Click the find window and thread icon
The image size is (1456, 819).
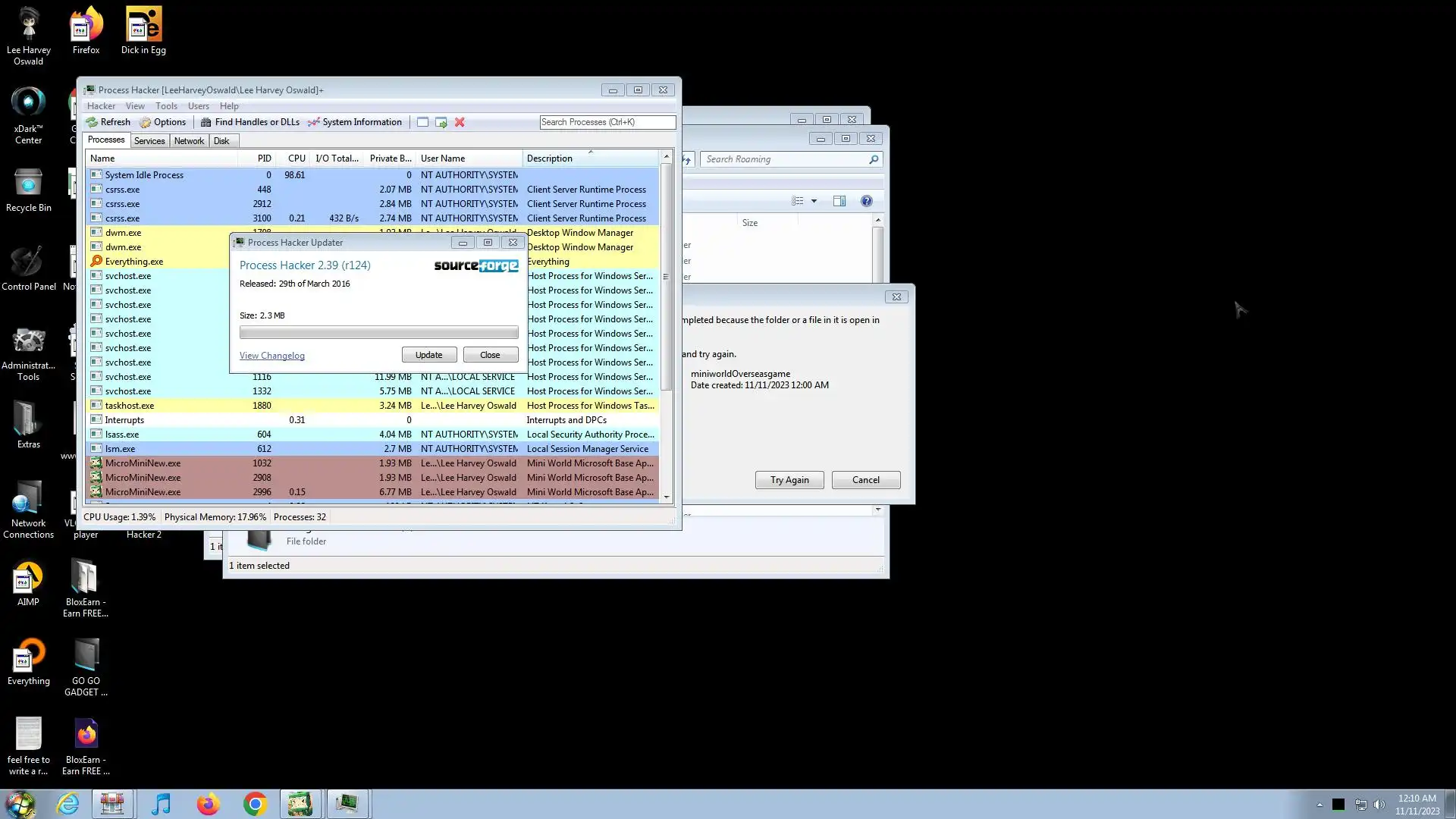[441, 122]
